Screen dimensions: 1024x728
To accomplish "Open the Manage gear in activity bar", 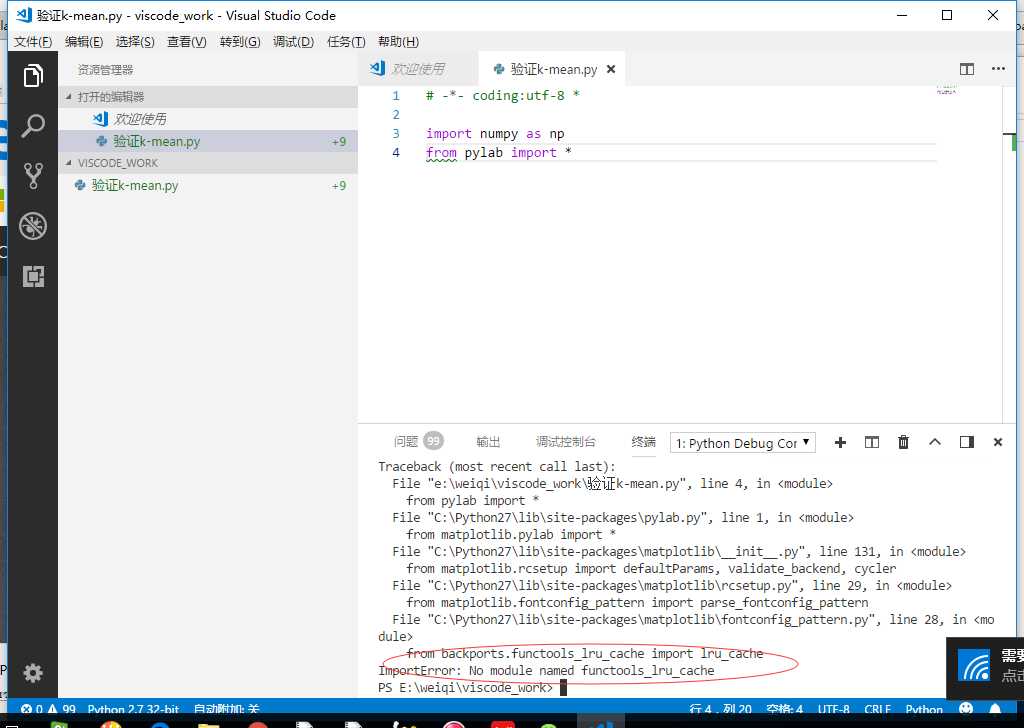I will tap(33, 673).
